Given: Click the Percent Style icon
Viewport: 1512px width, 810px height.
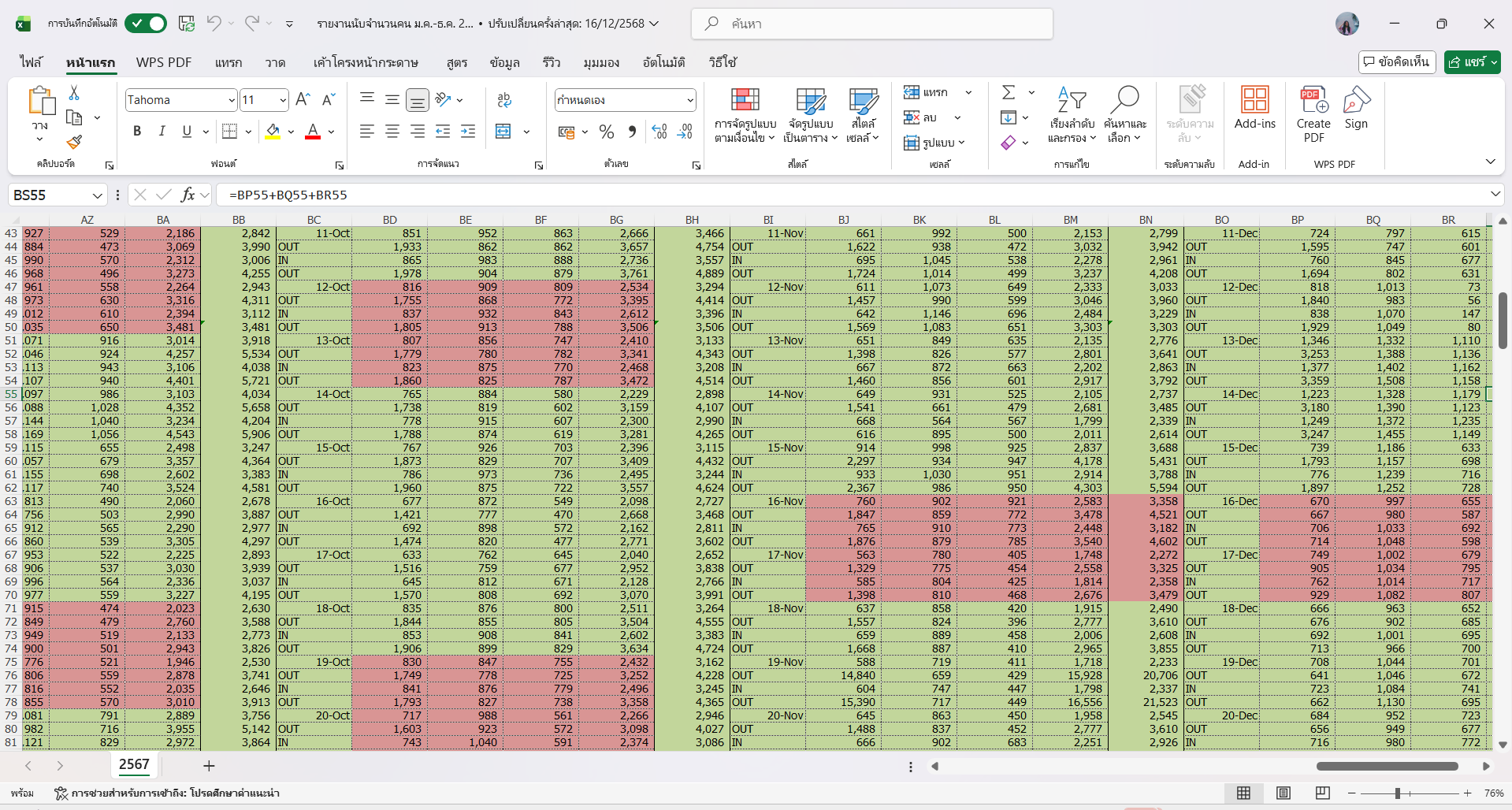Looking at the screenshot, I should (x=606, y=132).
